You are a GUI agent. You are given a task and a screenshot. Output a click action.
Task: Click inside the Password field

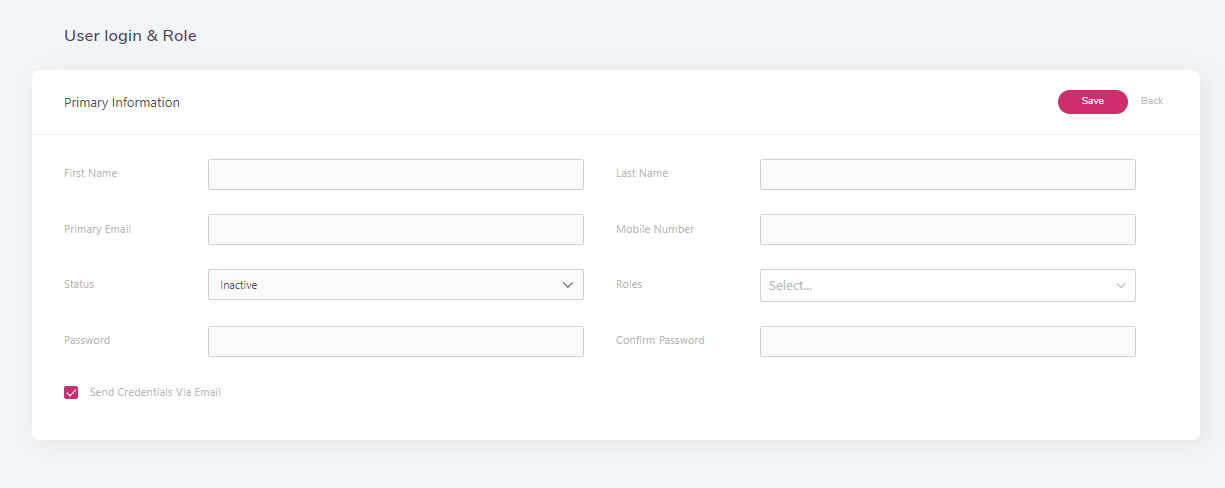tap(395, 341)
